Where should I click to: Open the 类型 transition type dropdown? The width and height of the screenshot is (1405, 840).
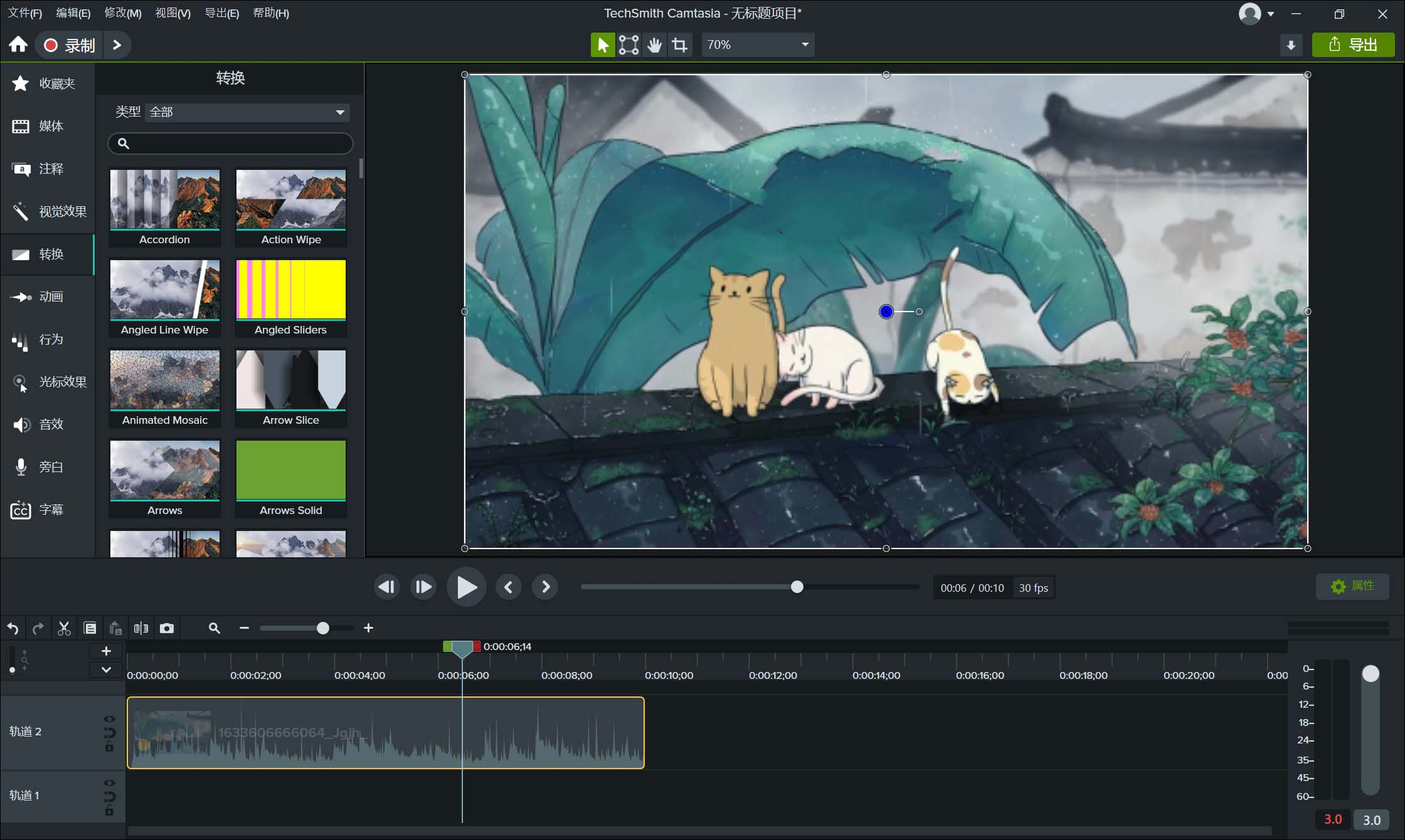click(247, 112)
